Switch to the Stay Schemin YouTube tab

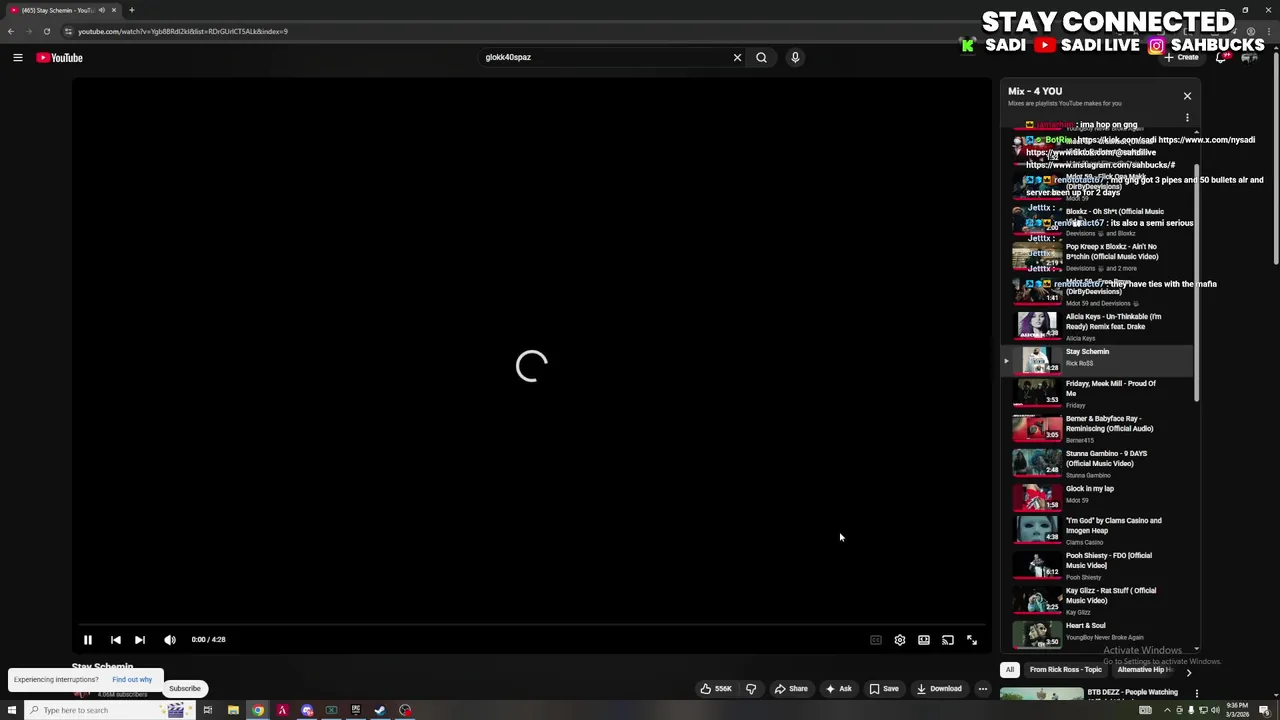point(62,10)
